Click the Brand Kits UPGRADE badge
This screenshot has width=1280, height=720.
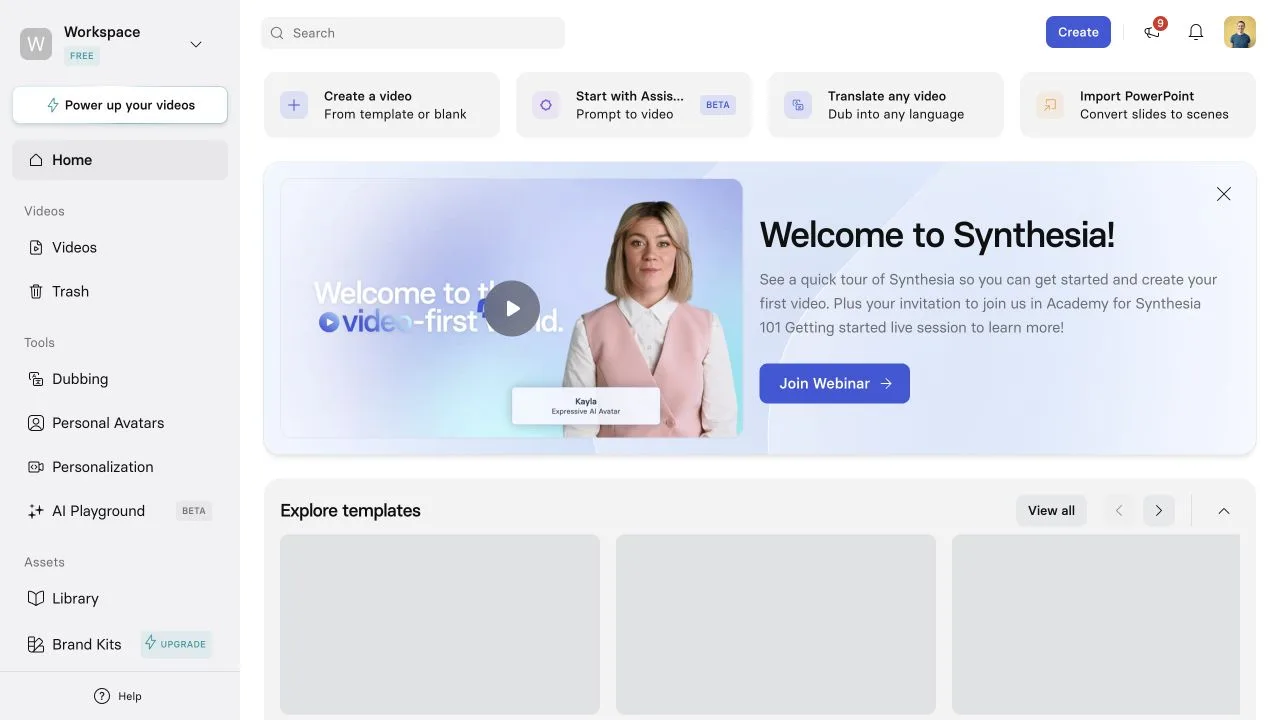[176, 644]
